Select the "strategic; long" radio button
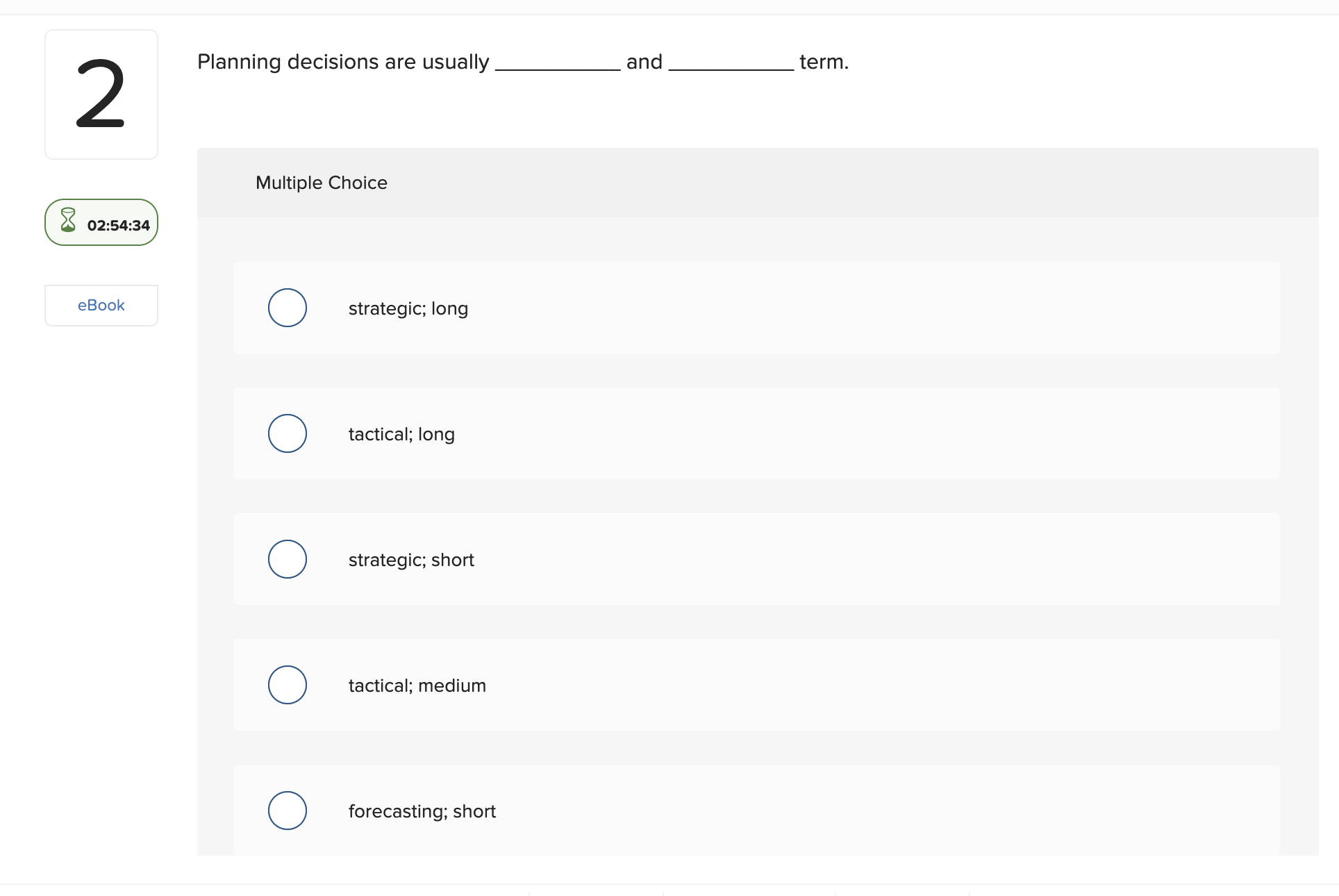 tap(287, 308)
